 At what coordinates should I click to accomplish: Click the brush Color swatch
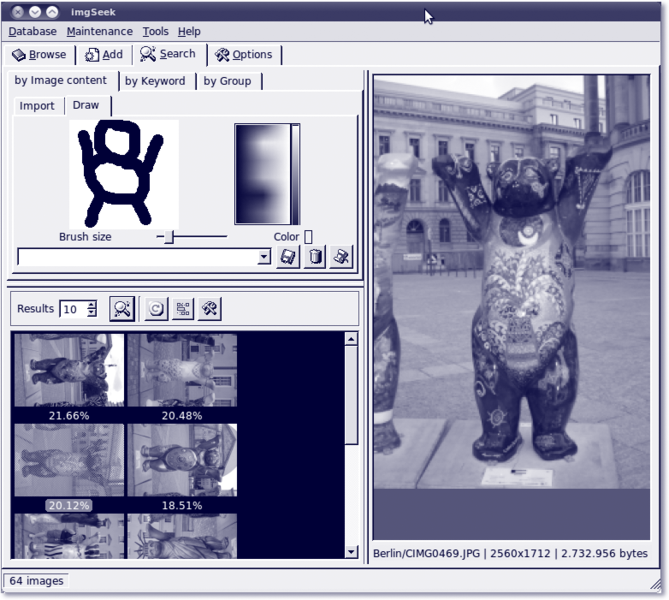[308, 237]
